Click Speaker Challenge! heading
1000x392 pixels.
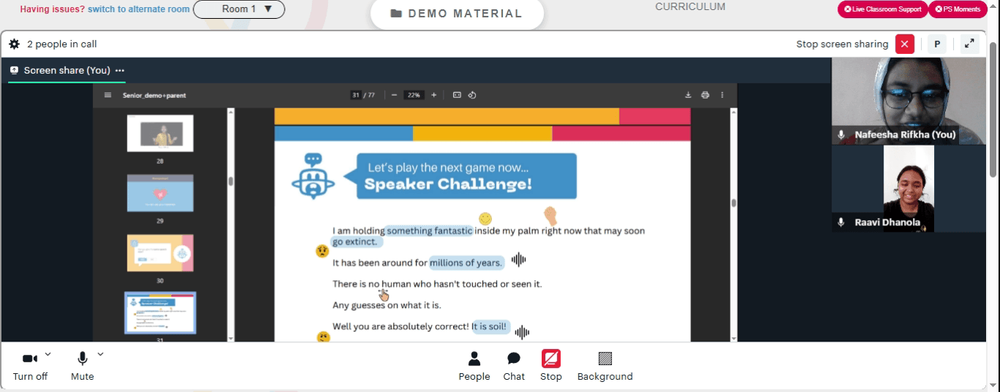point(448,185)
